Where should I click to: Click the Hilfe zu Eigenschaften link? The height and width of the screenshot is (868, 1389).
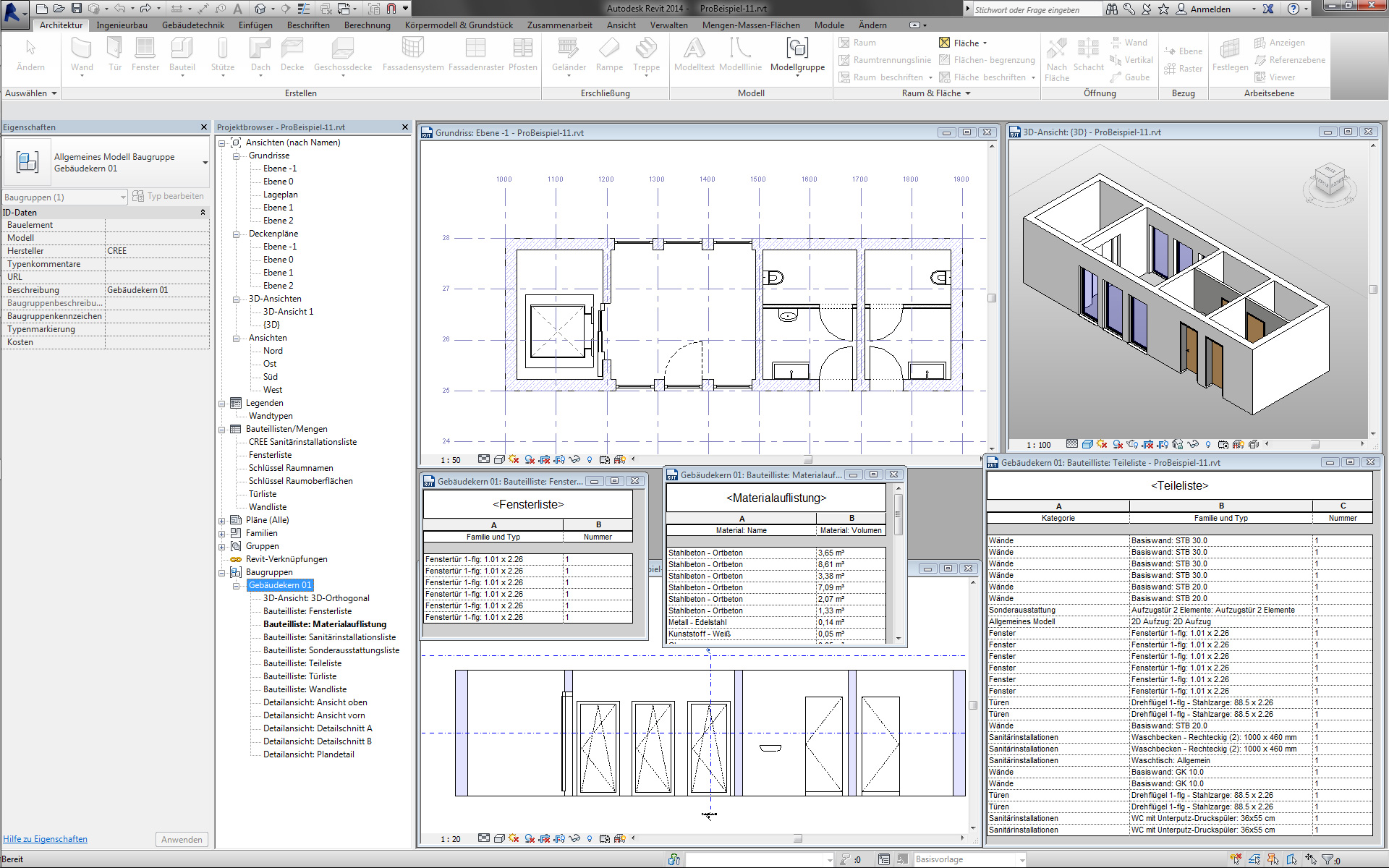[45, 839]
